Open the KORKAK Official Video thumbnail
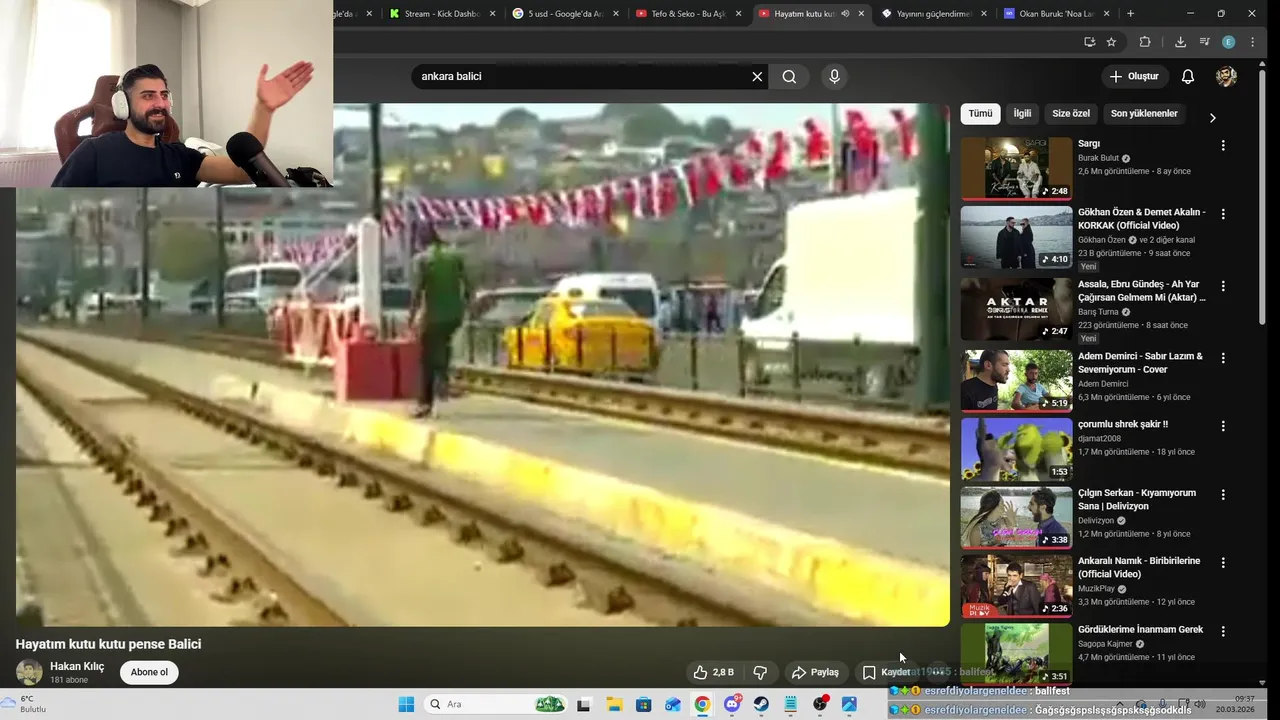The image size is (1280, 720). pos(1016,237)
